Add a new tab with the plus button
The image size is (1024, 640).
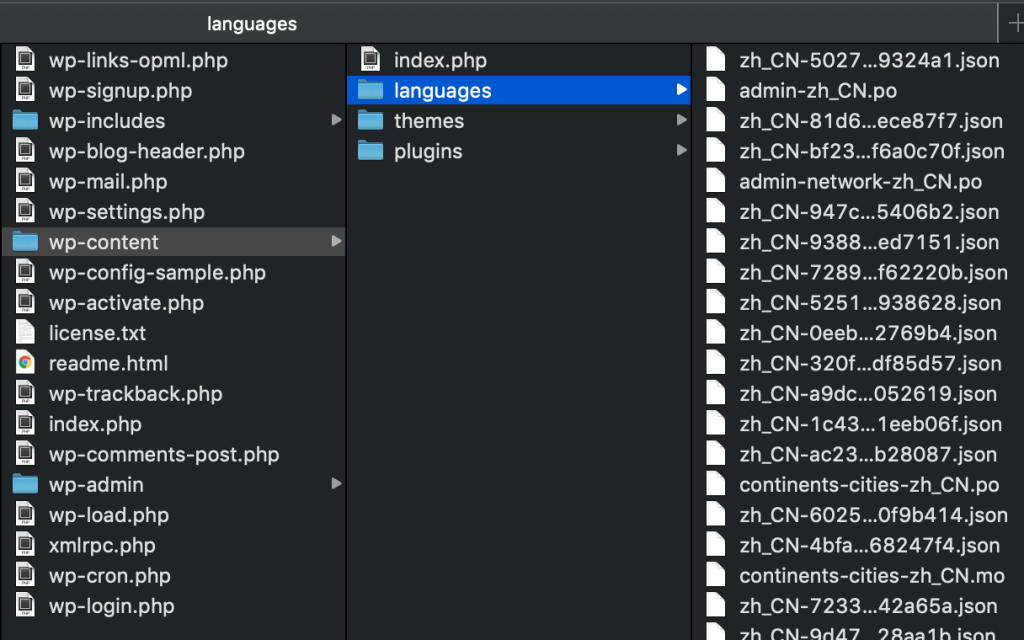point(1016,24)
